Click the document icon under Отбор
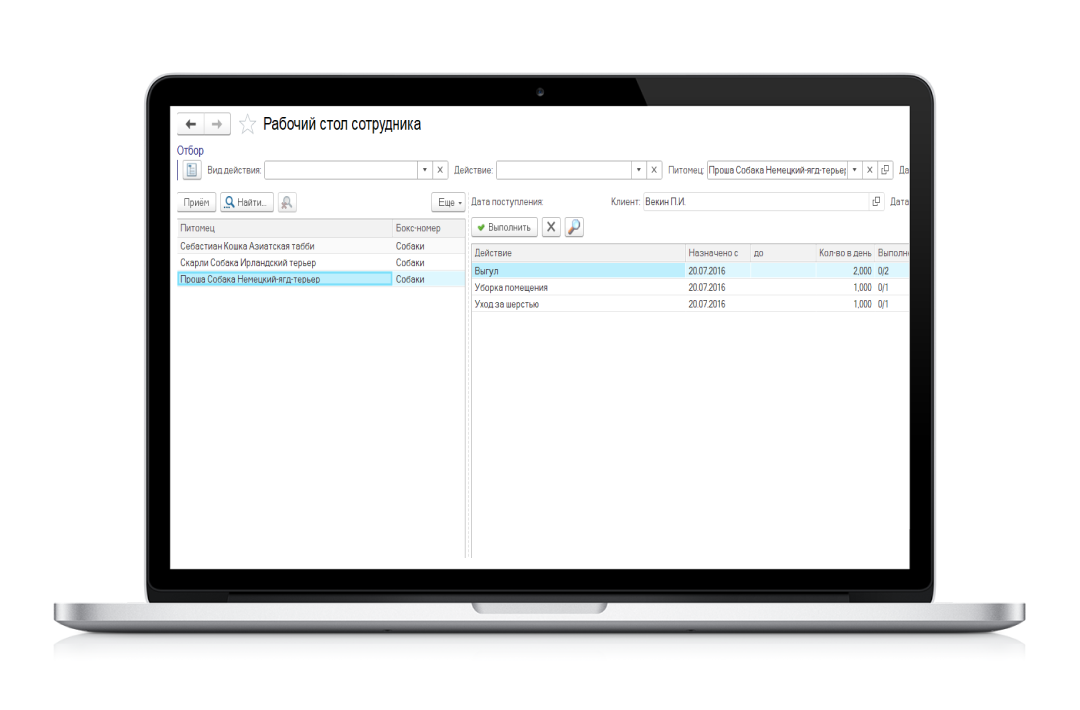The image size is (1080, 710). point(192,170)
